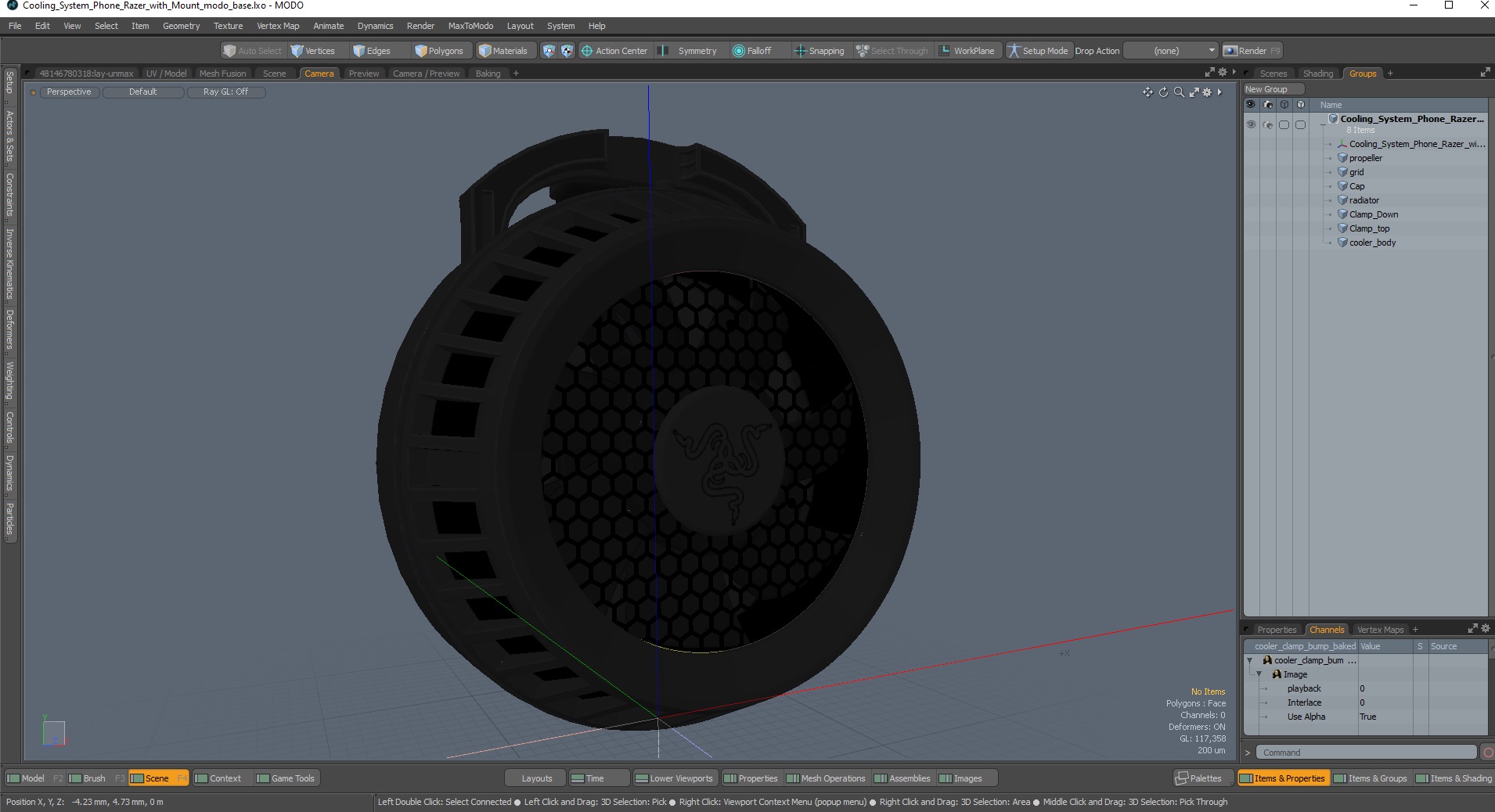
Task: Click the shield item-mode icon after Materials
Action: coord(549,51)
